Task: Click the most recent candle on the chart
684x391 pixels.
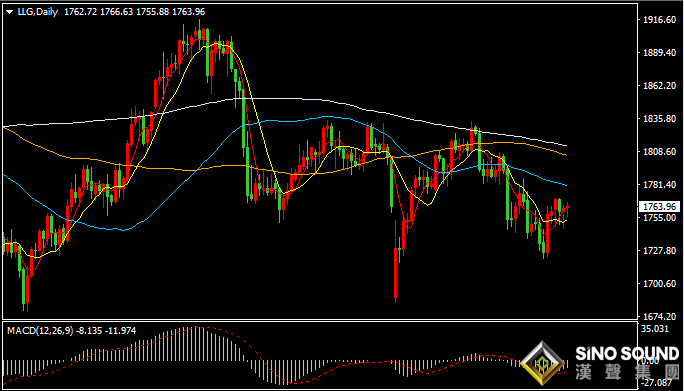Action: point(567,209)
